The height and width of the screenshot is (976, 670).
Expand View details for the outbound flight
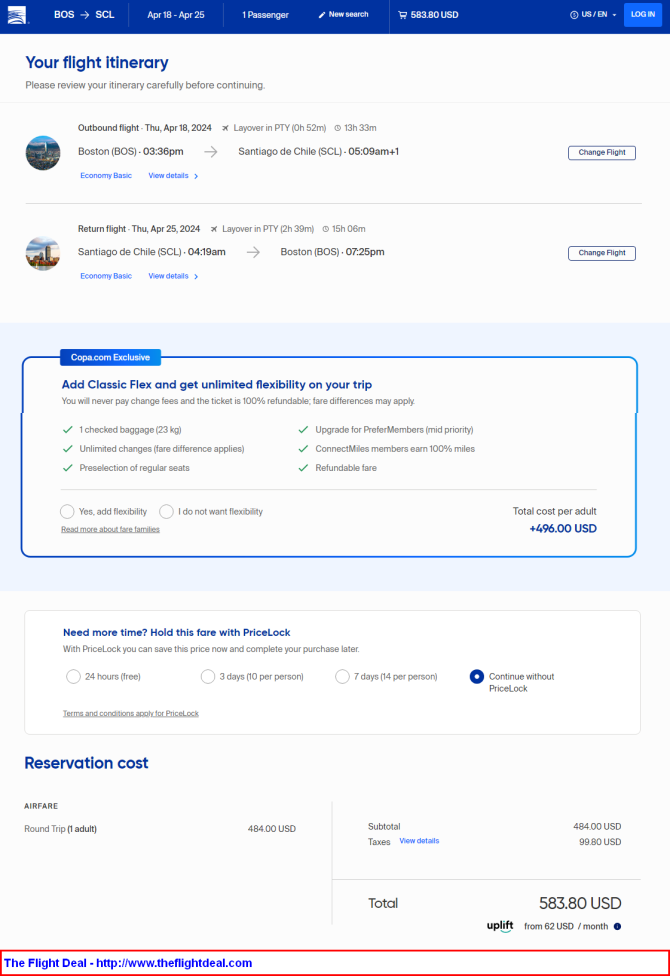(x=173, y=176)
